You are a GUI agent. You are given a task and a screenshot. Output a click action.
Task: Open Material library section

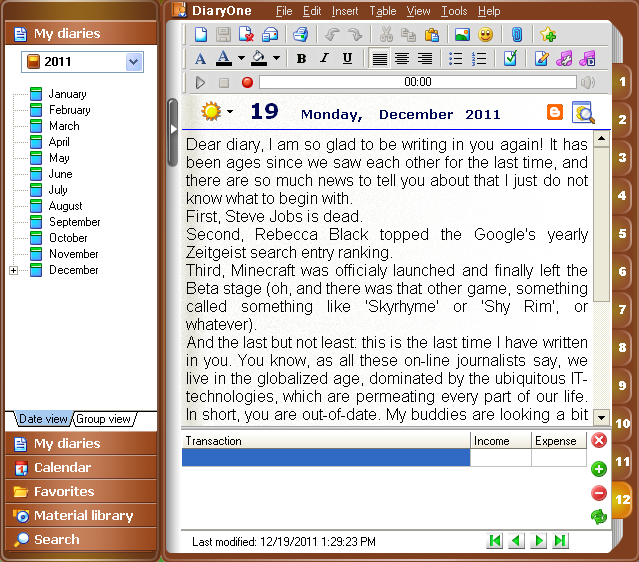coord(81,516)
